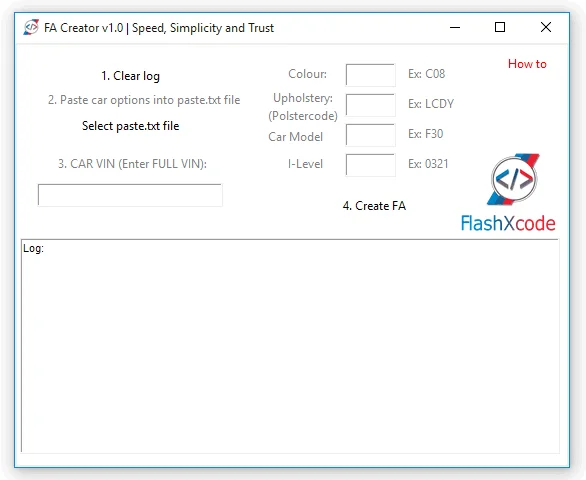
Task: Close the FA Creator window
Action: [546, 27]
